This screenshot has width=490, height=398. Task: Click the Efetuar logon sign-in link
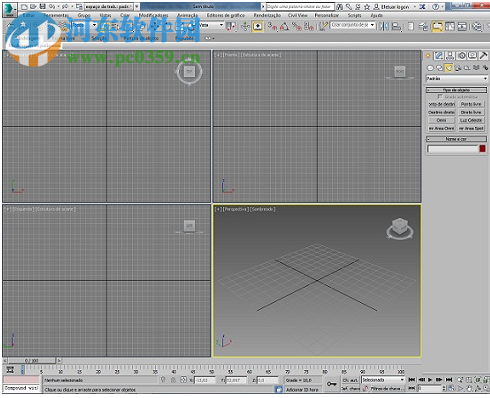[x=392, y=7]
